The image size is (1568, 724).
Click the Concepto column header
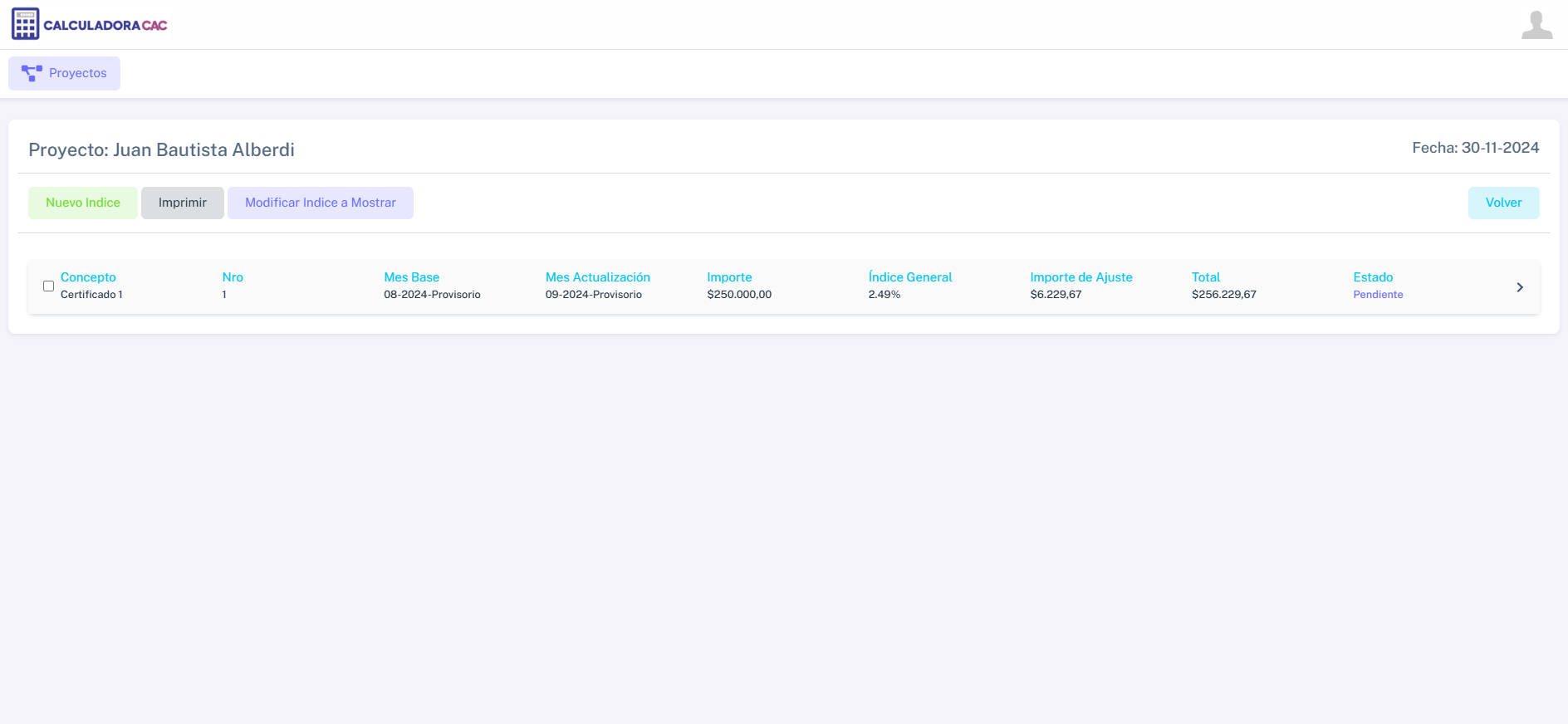(88, 277)
